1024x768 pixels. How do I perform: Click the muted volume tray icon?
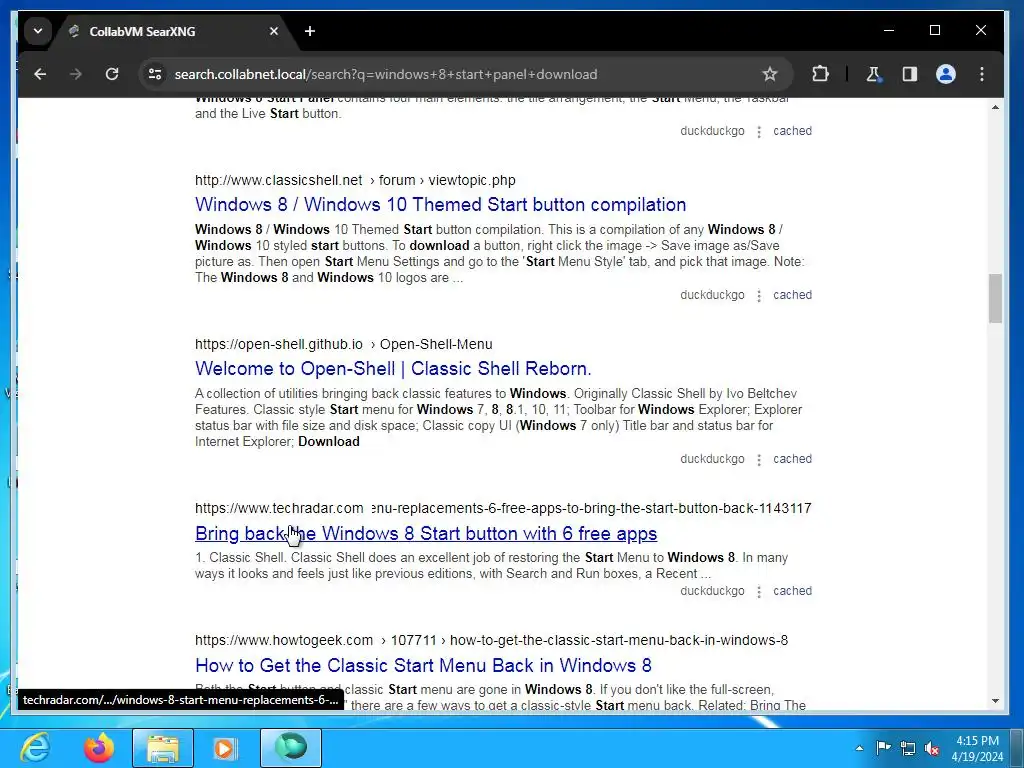(932, 748)
